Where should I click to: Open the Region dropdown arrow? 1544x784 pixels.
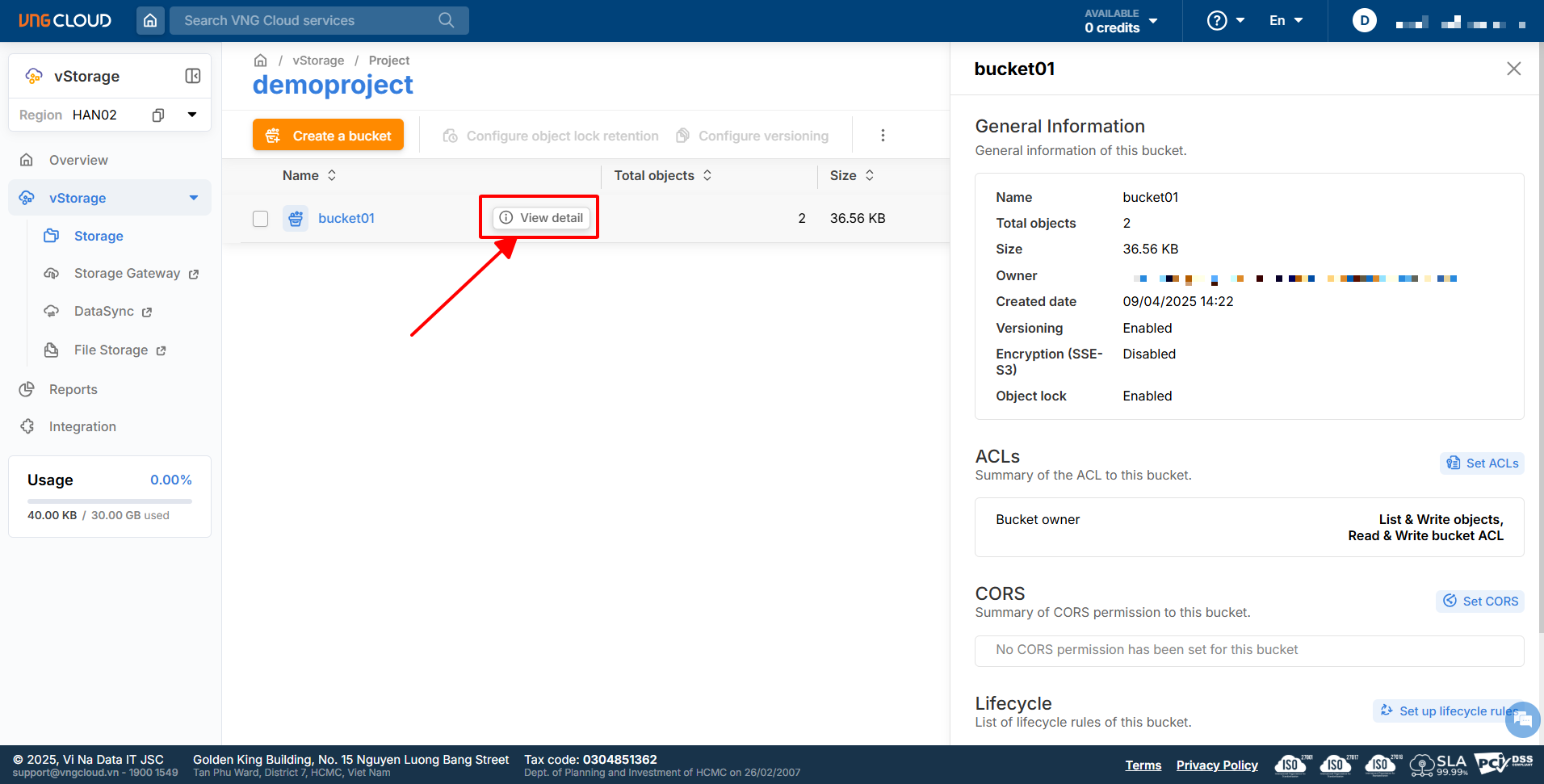coord(192,115)
